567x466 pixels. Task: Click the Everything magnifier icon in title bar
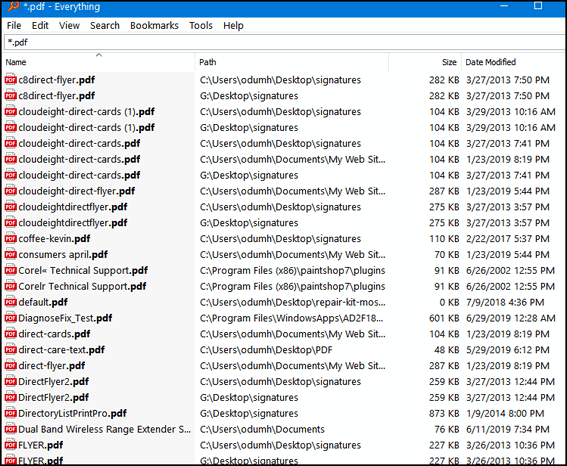14,6
